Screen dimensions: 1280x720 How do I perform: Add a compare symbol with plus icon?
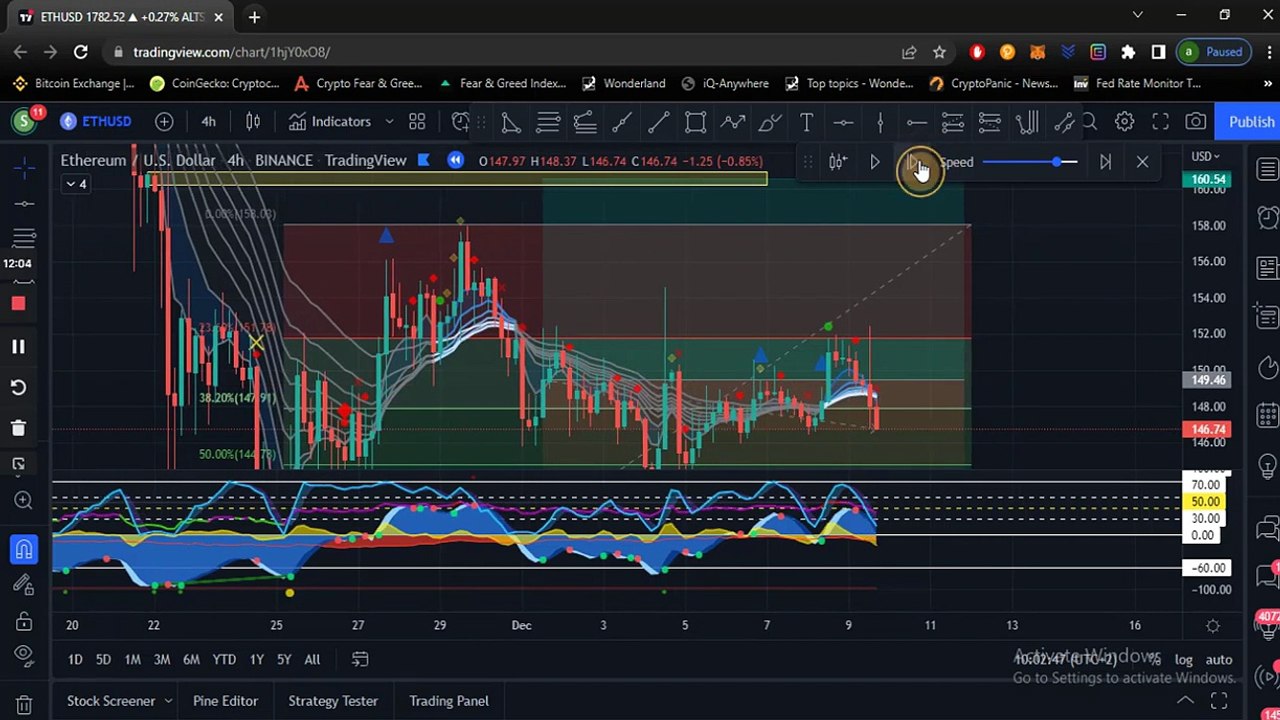tap(164, 122)
